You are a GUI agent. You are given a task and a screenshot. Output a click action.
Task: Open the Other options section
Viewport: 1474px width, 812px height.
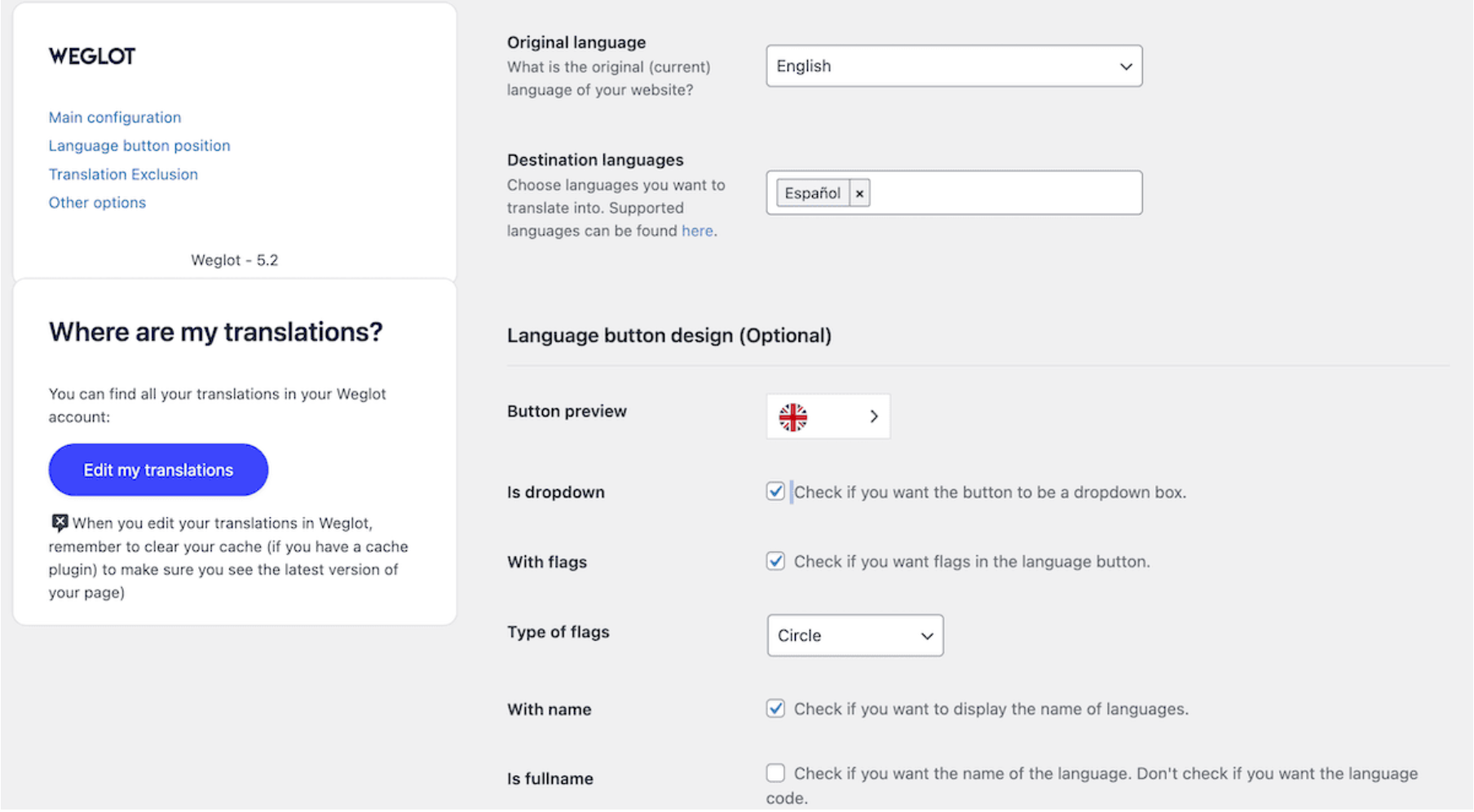tap(96, 202)
